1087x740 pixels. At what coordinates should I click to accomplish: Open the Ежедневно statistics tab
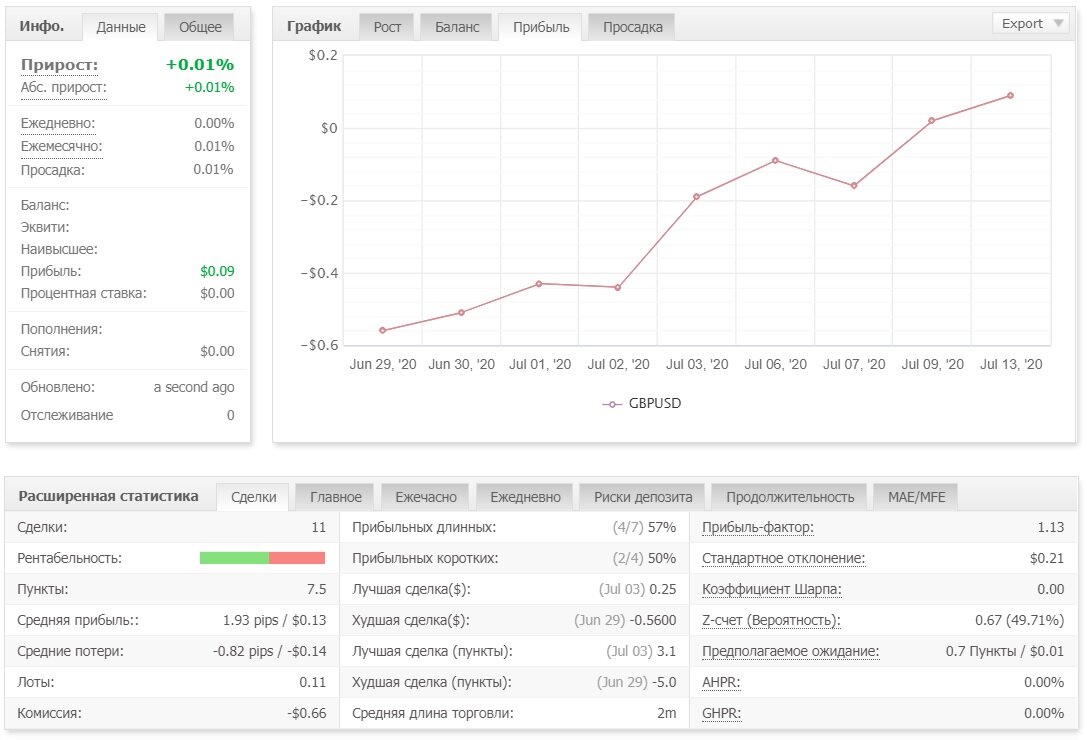(525, 497)
